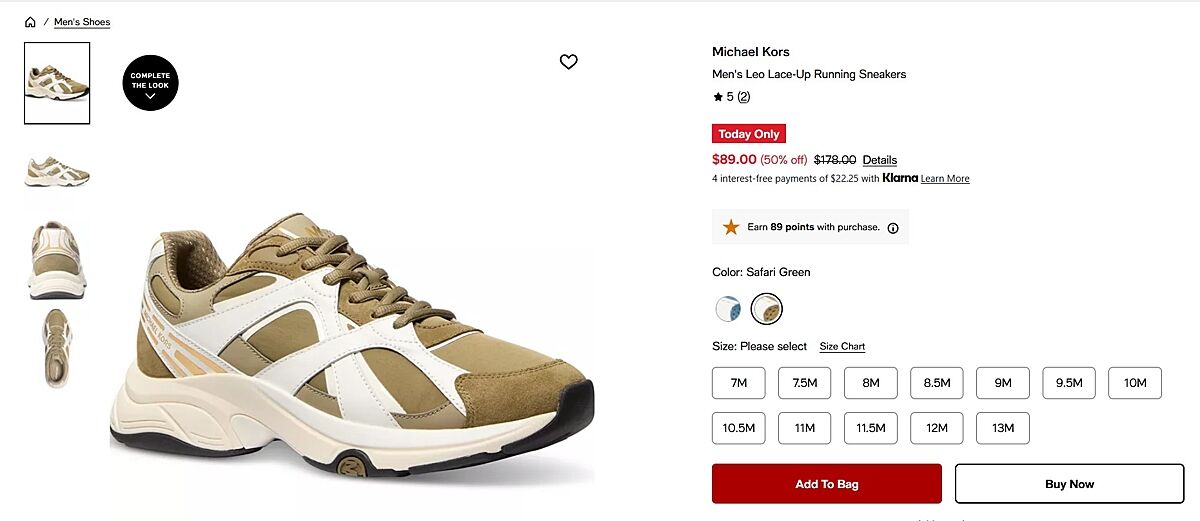Image resolution: width=1200 pixels, height=521 pixels.
Task: View the rear heel view thumbnail
Action: pyautogui.click(x=57, y=260)
